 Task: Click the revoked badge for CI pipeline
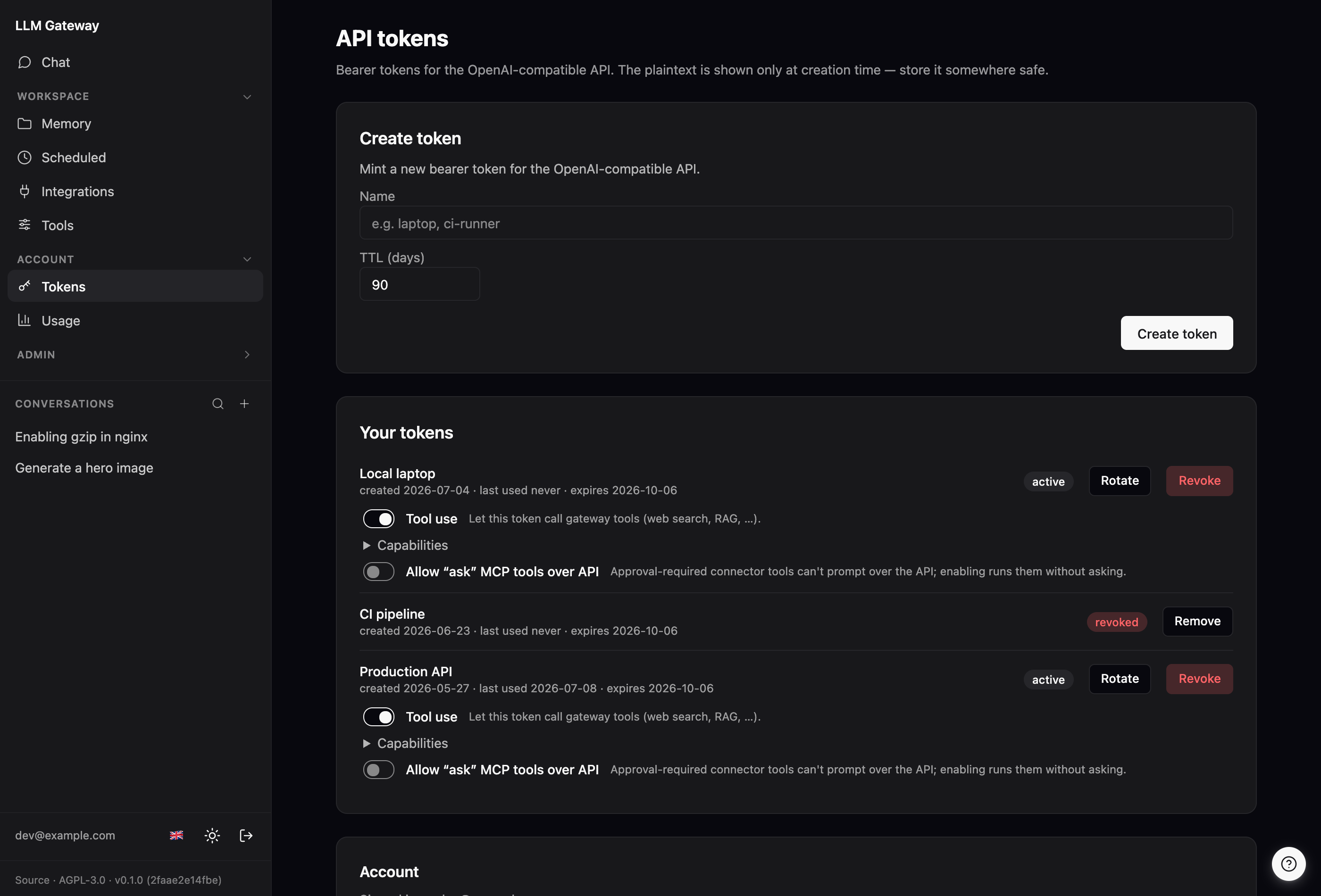(x=1116, y=622)
